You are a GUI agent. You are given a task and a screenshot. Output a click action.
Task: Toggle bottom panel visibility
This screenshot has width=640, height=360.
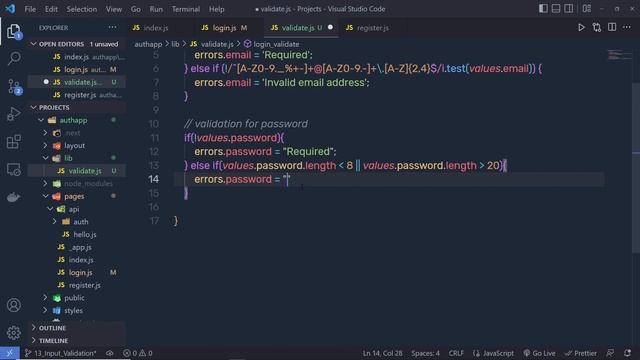pos(556,9)
